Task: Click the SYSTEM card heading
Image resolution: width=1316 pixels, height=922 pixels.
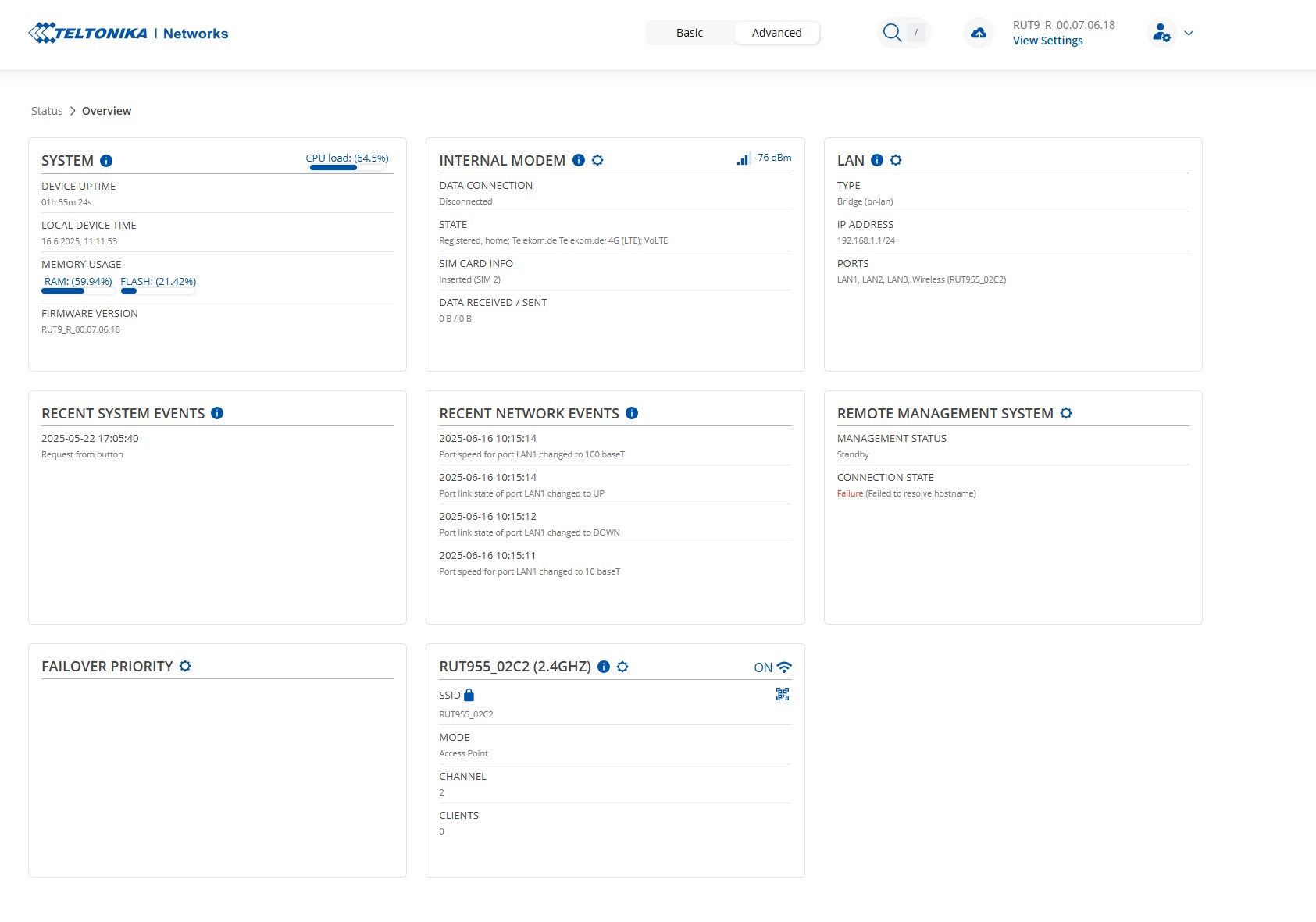Action: click(67, 161)
